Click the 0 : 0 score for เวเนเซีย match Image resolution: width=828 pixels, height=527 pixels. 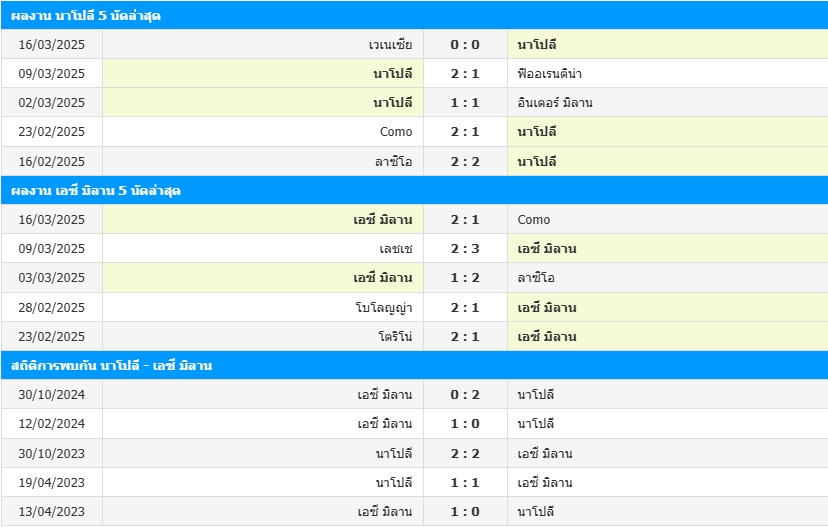(x=465, y=44)
